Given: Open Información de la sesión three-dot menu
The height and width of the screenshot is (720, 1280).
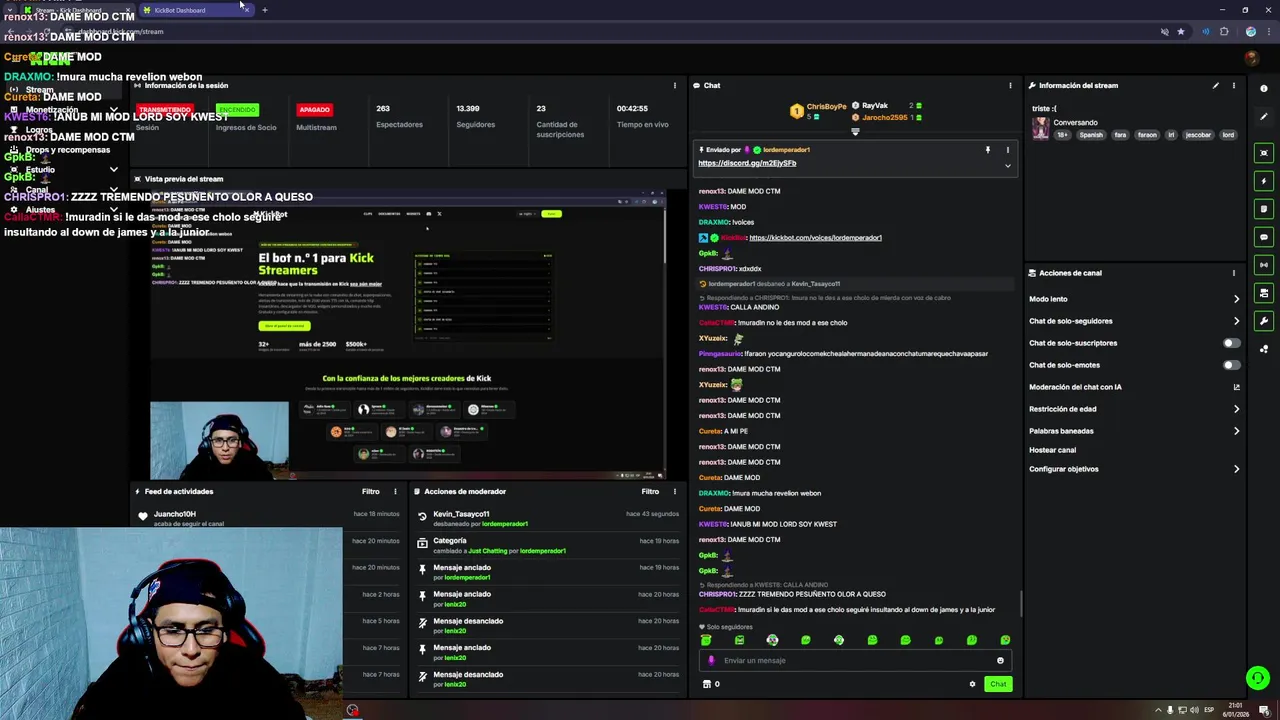Looking at the screenshot, I should pos(675,85).
